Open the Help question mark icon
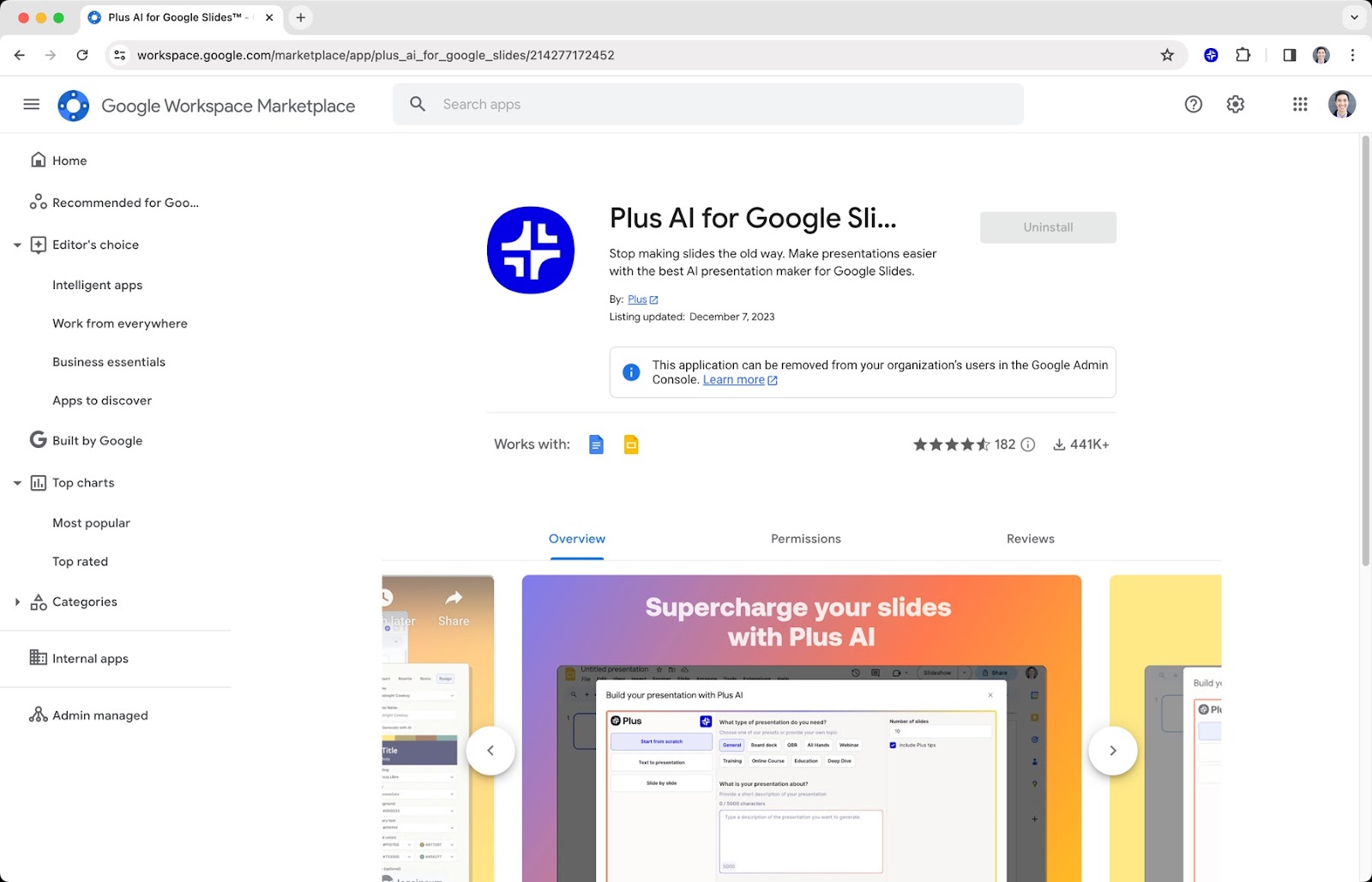1372x882 pixels. (x=1194, y=104)
